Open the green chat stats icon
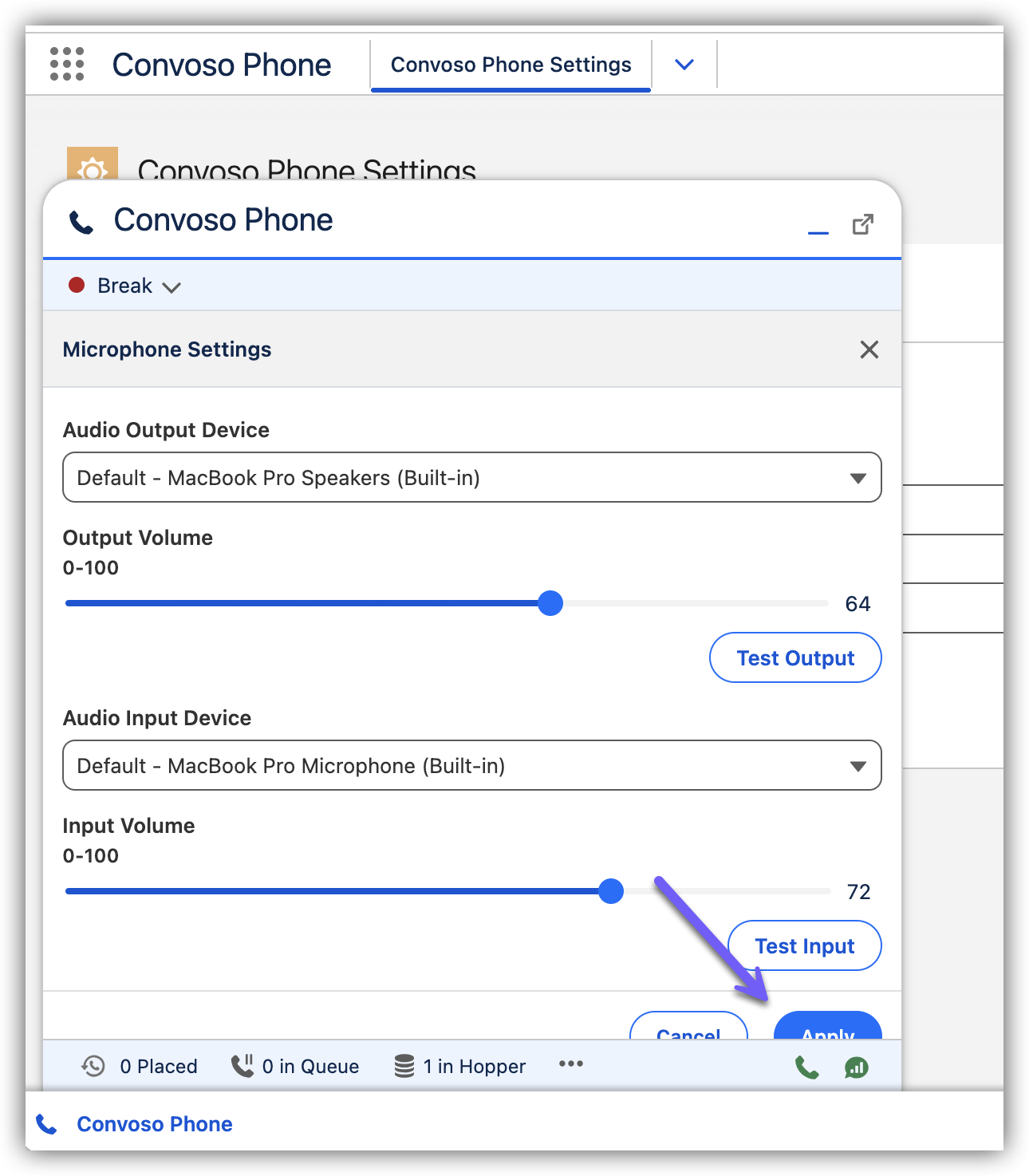Viewport: 1029px width, 1176px height. pos(856,1067)
